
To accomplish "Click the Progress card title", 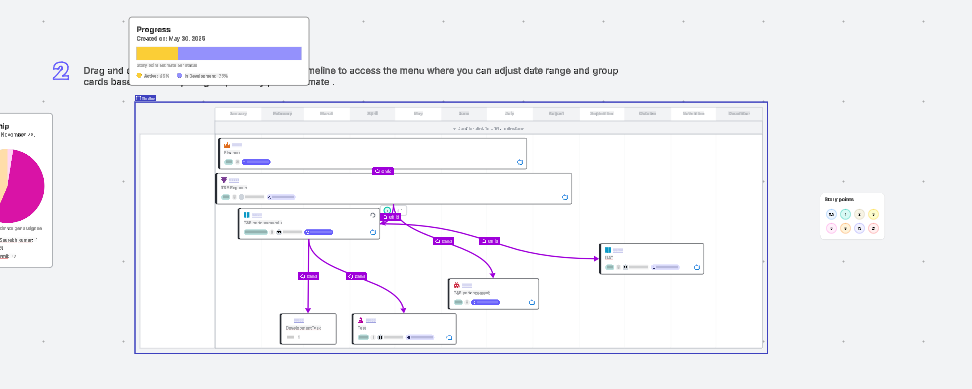I will point(153,29).
